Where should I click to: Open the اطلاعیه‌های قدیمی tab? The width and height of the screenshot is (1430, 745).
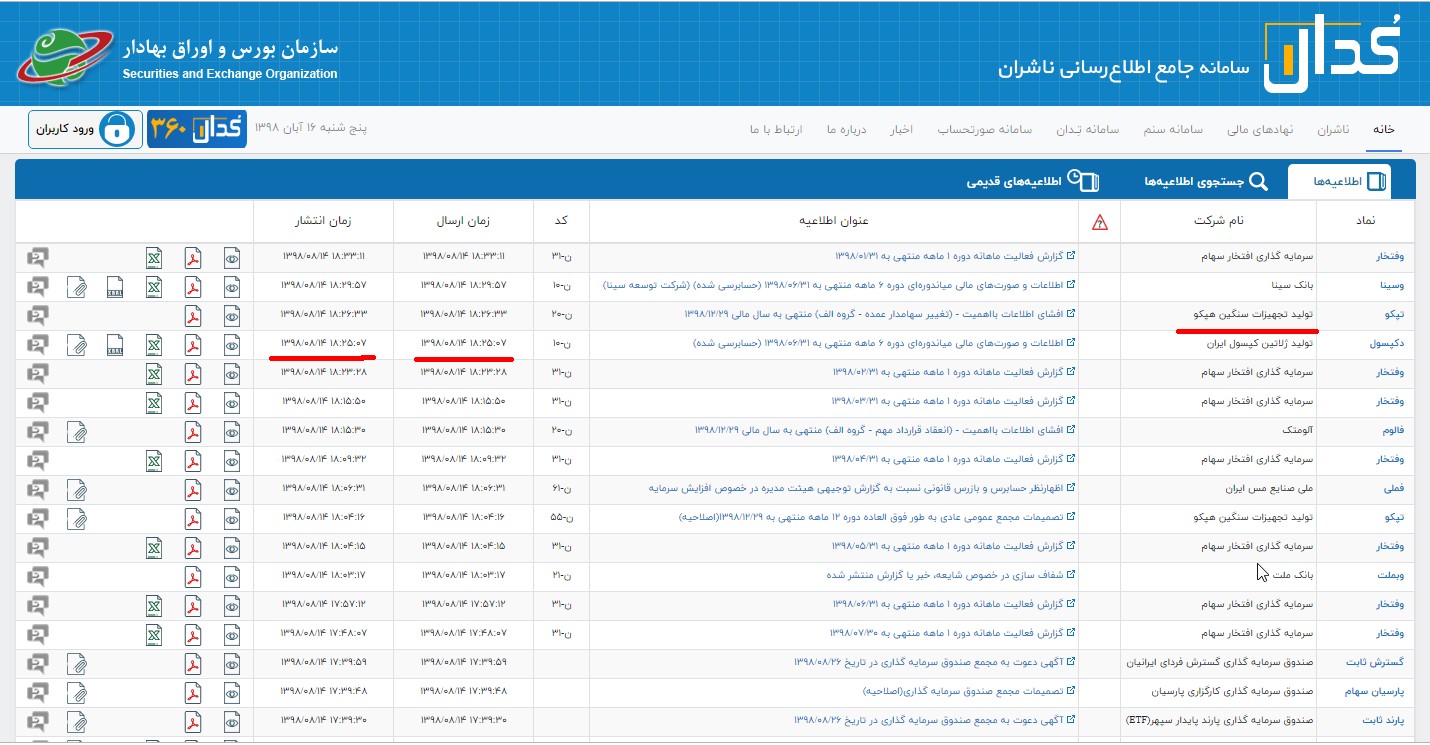[1033, 181]
